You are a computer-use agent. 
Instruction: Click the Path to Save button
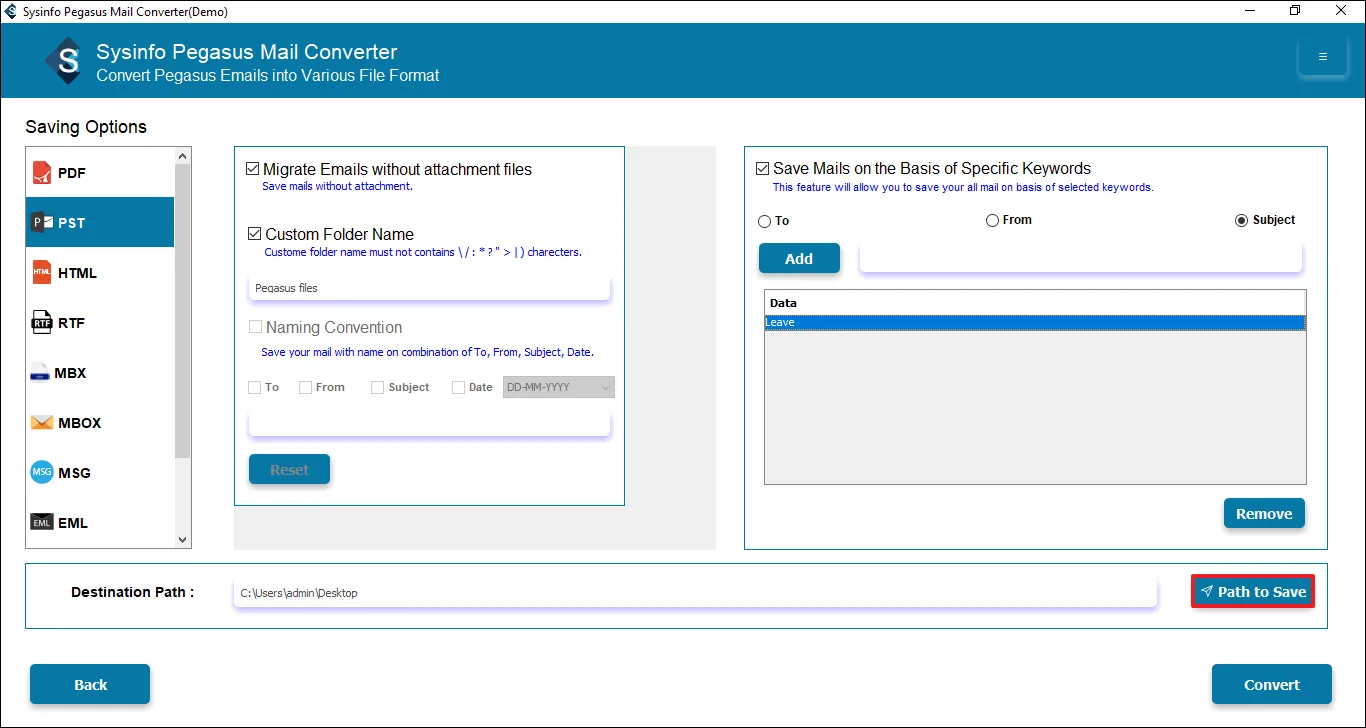point(1252,591)
